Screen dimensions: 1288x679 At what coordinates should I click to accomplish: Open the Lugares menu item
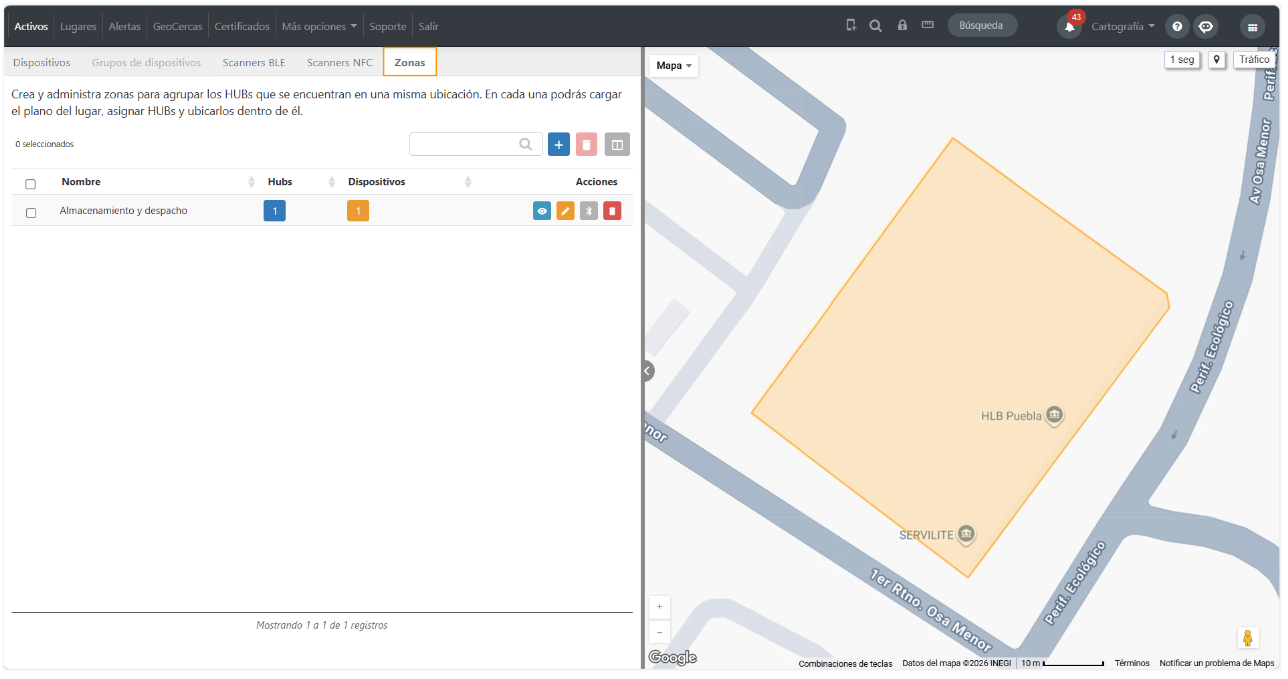78,26
